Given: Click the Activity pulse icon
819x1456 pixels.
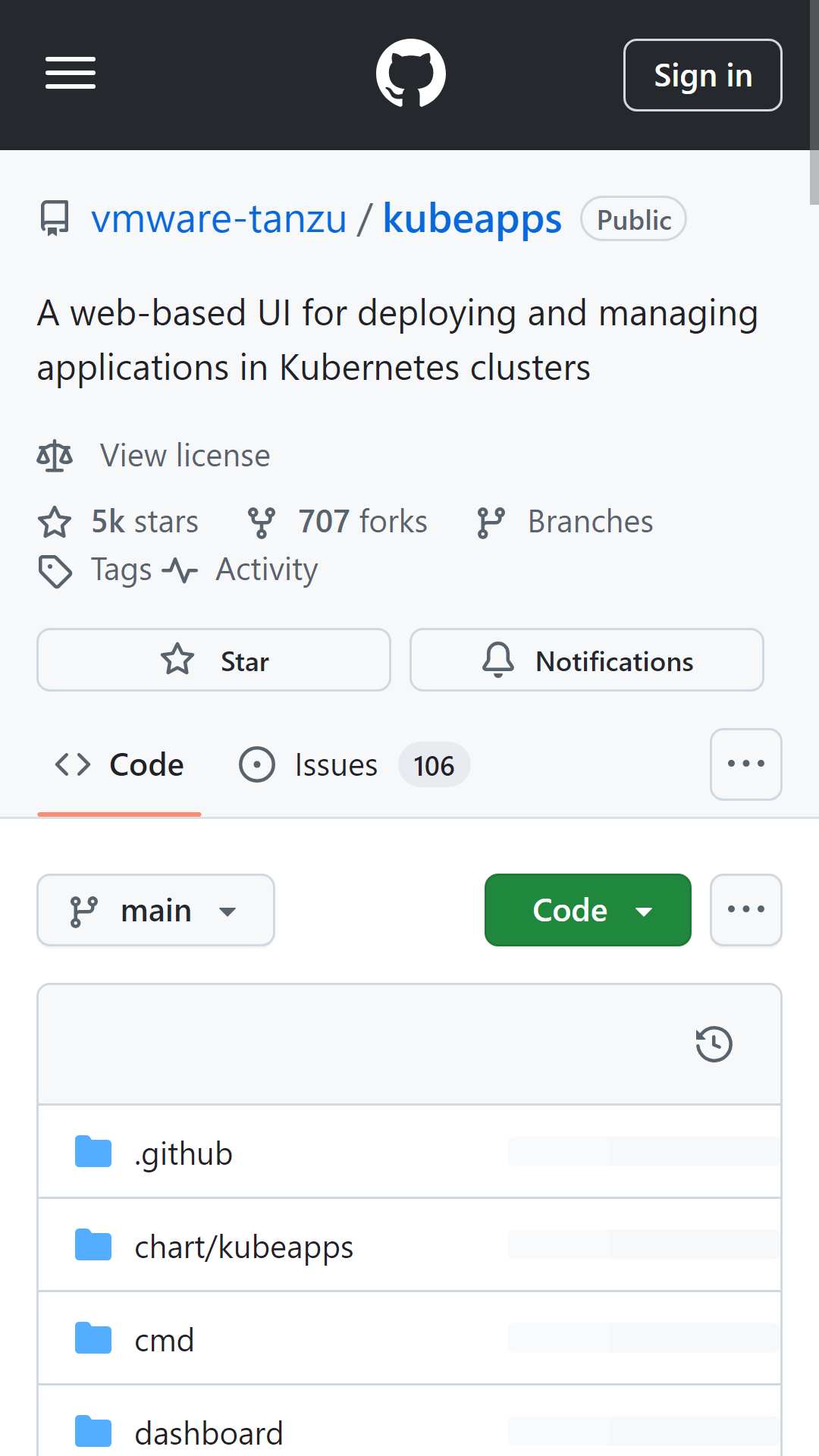Looking at the screenshot, I should (x=180, y=570).
